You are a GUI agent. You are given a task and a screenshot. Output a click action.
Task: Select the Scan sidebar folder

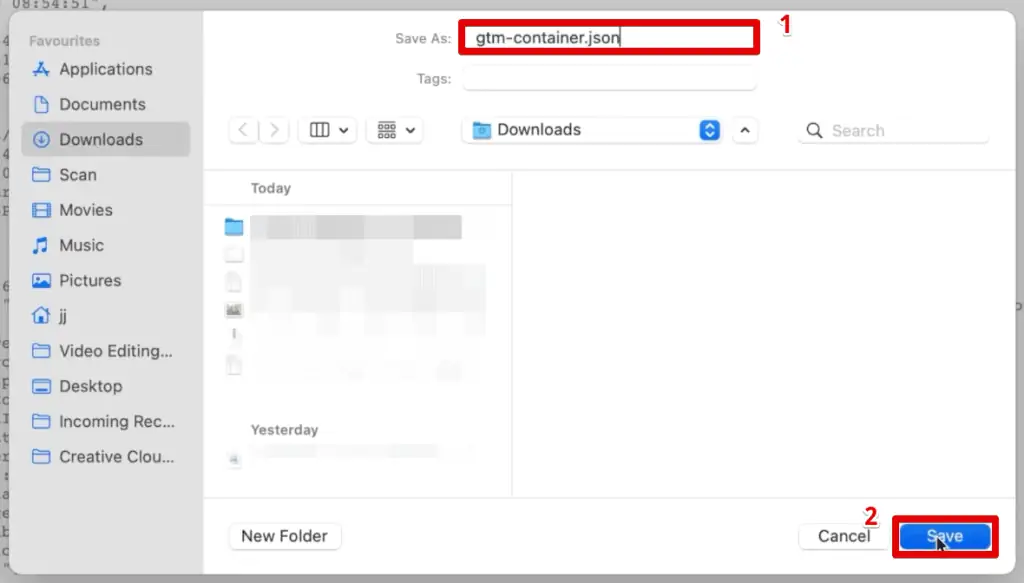coord(88,174)
